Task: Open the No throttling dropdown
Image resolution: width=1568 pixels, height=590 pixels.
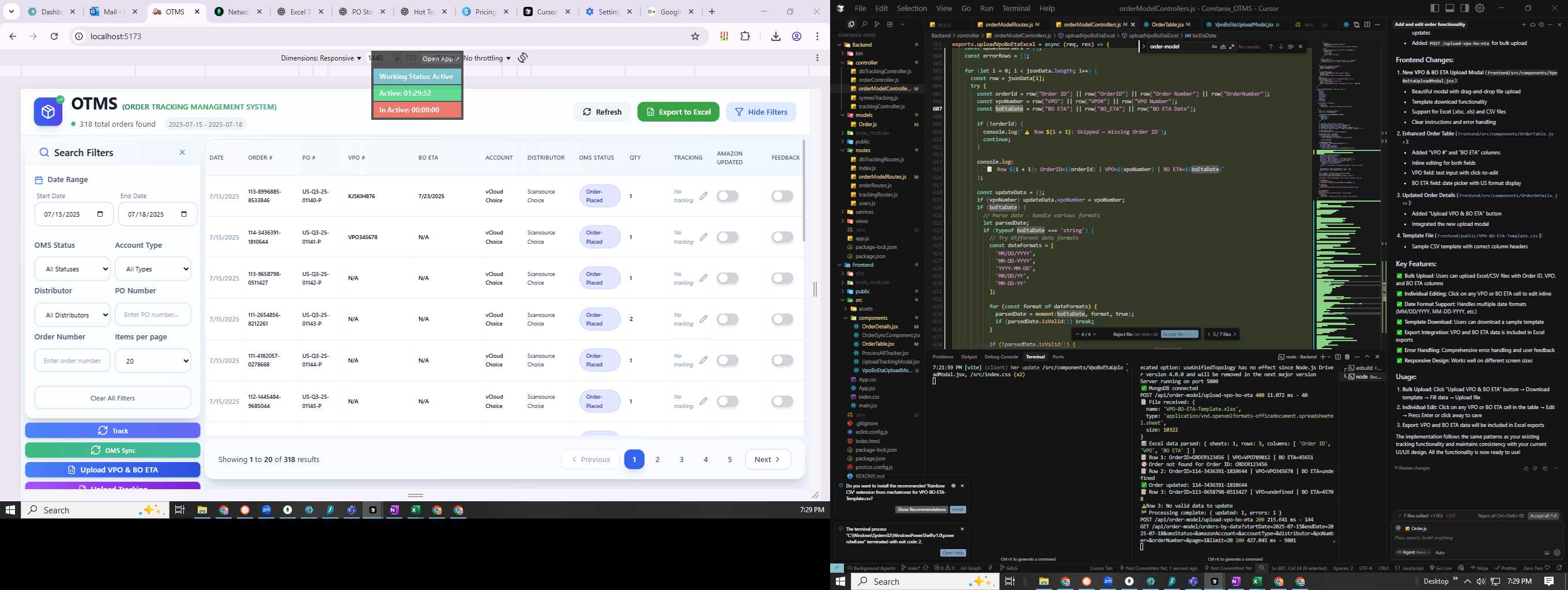Action: (x=487, y=58)
